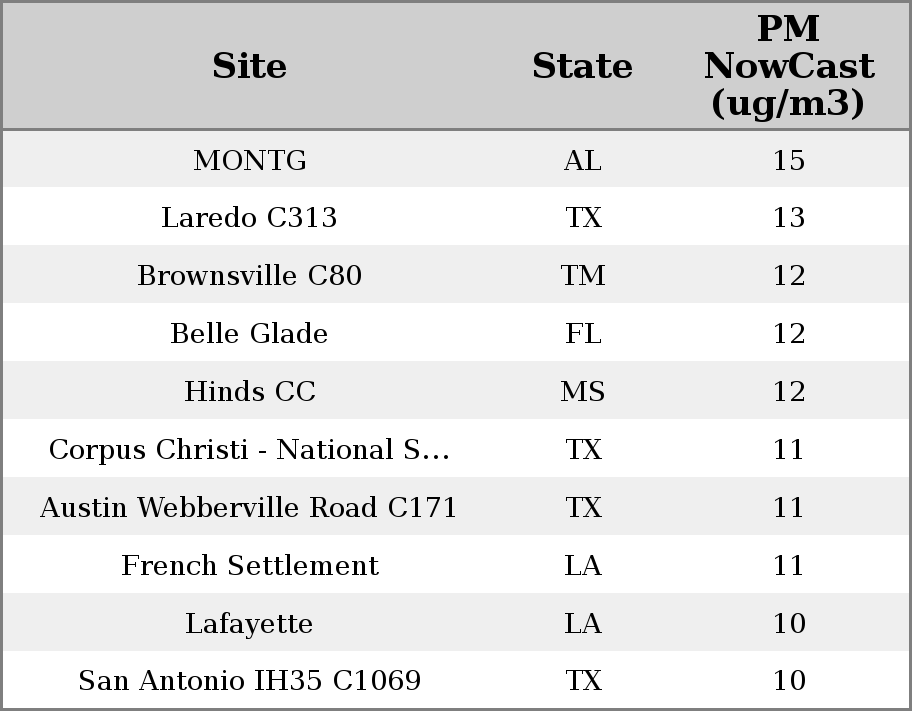Click the Site column header
Screen dimensions: 912x711
(249, 66)
